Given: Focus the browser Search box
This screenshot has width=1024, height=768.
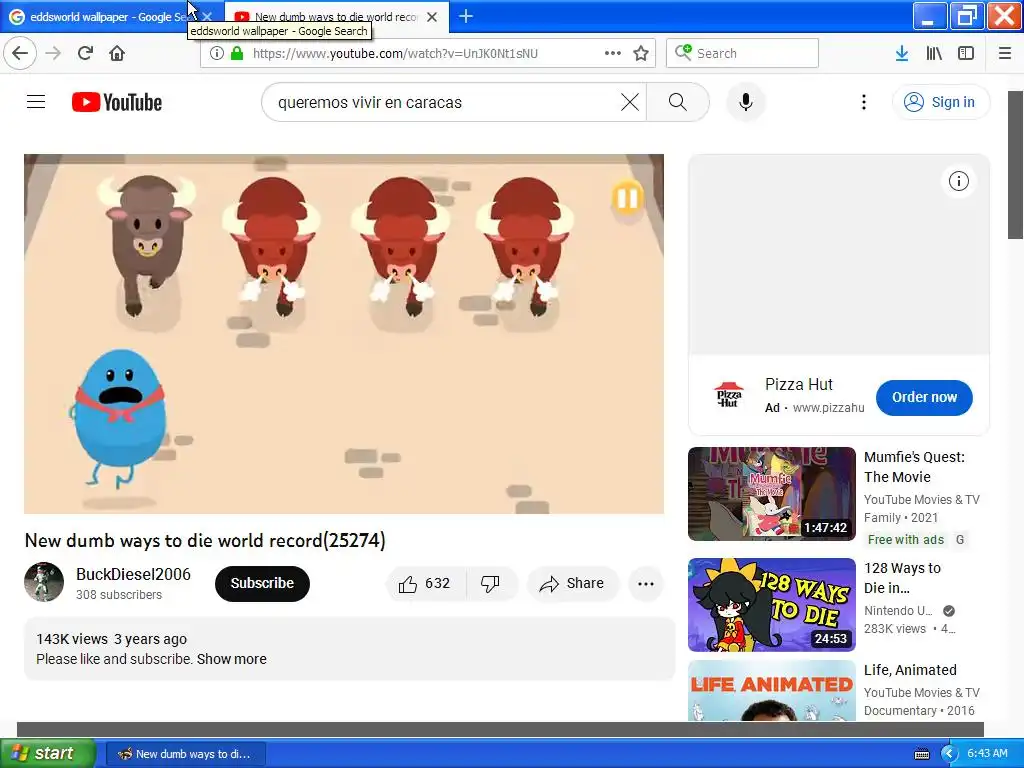Looking at the screenshot, I should (x=742, y=53).
